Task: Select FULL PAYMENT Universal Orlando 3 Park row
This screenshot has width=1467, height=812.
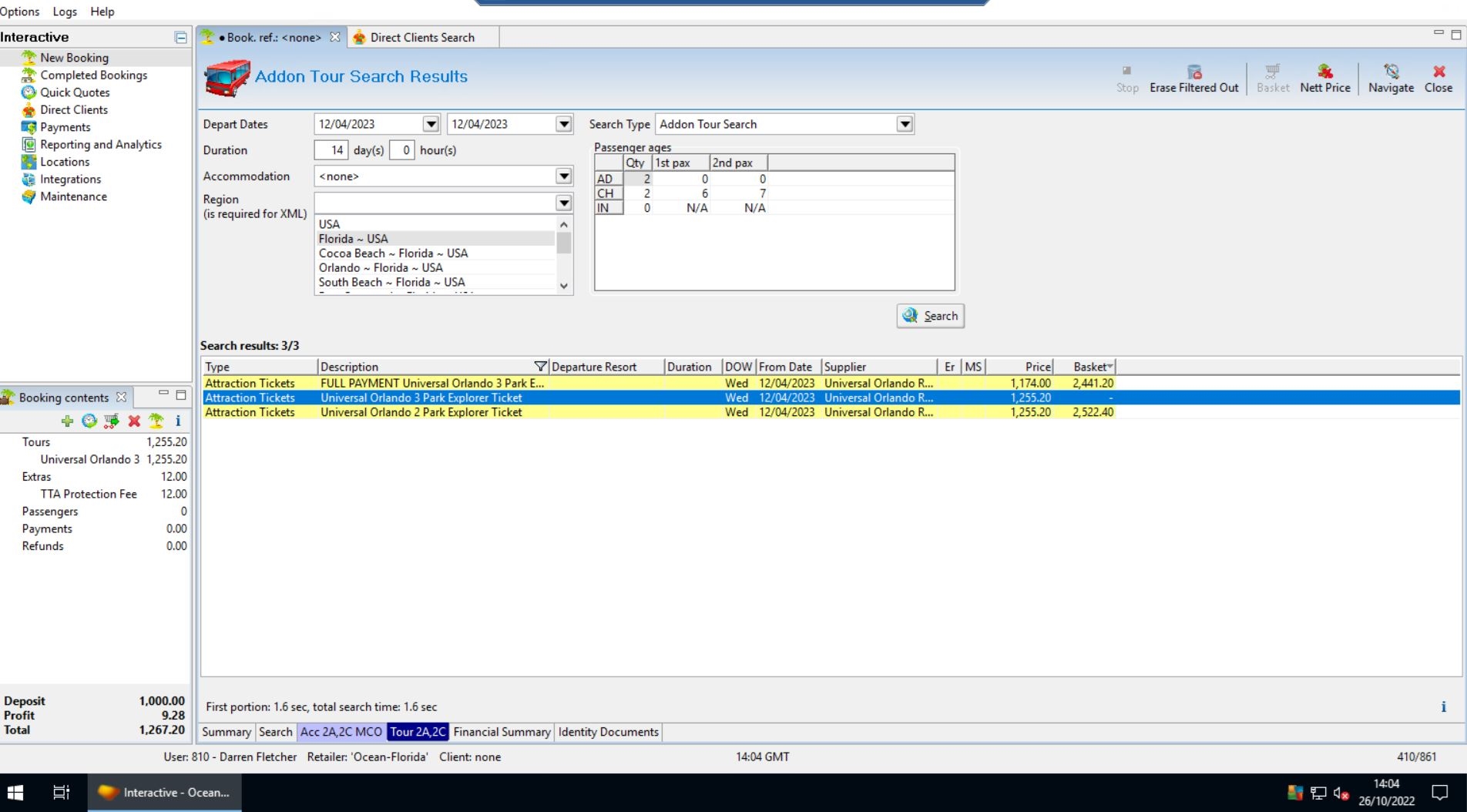Action: [x=659, y=384]
